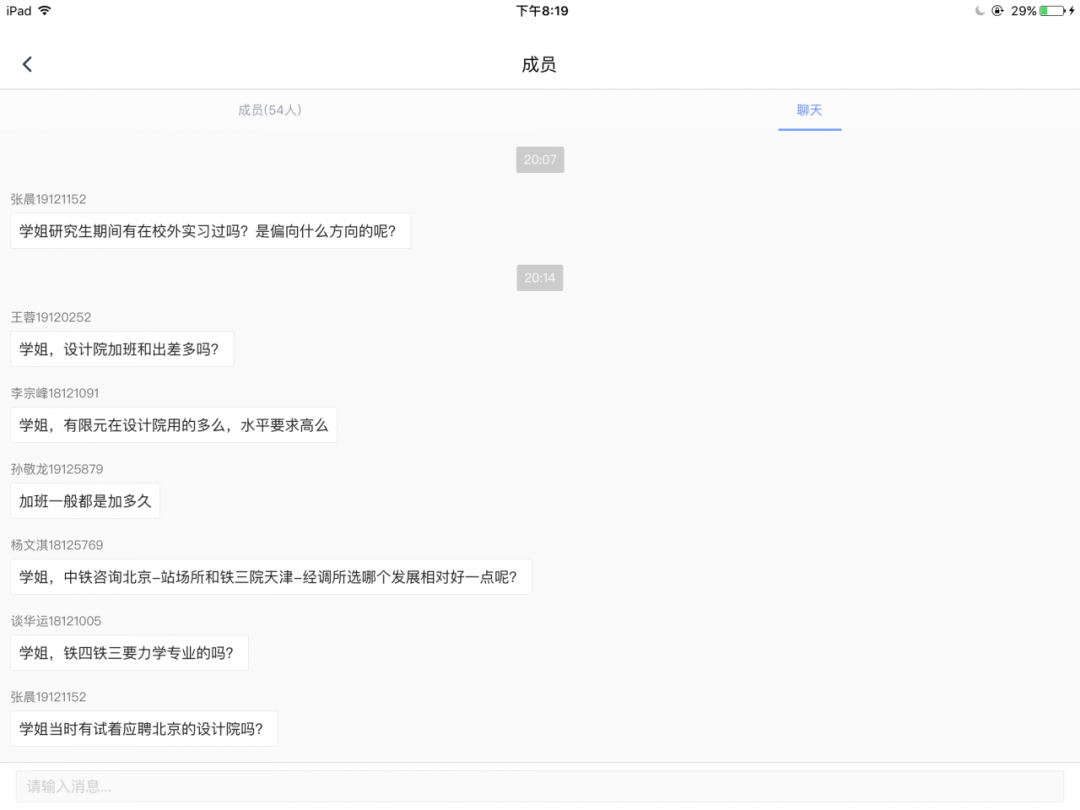Tap the message 加班一般都是加多久
Viewport: 1080px width, 810px height.
coord(85,501)
